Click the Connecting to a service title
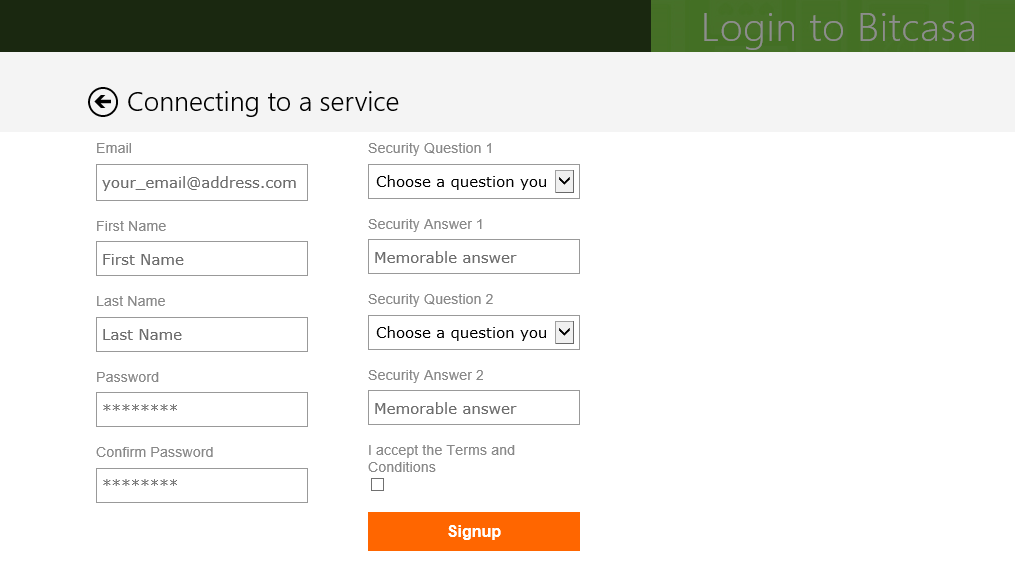Viewport: 1015px width, 571px height. click(263, 102)
